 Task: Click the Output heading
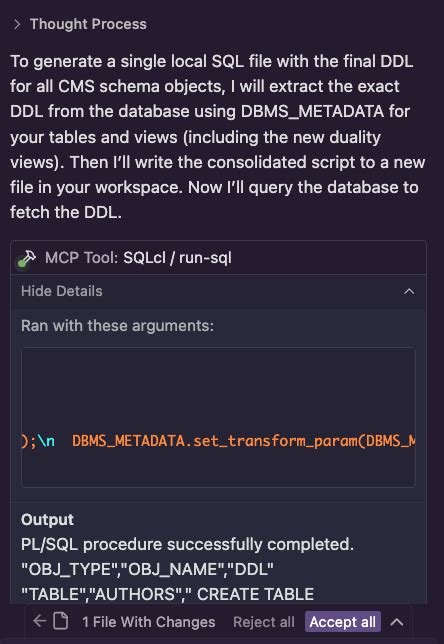tap(47, 520)
